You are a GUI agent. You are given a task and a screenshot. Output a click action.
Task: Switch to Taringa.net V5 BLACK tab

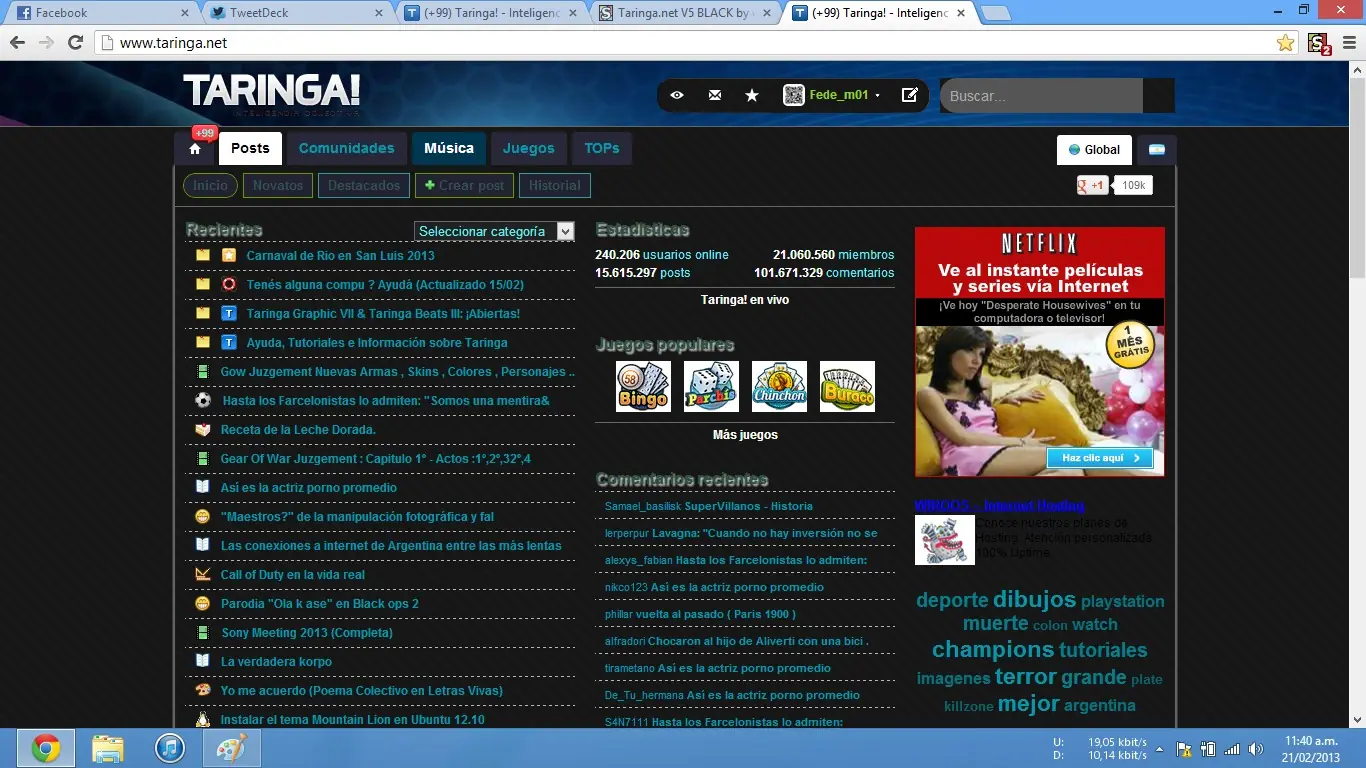(x=685, y=13)
